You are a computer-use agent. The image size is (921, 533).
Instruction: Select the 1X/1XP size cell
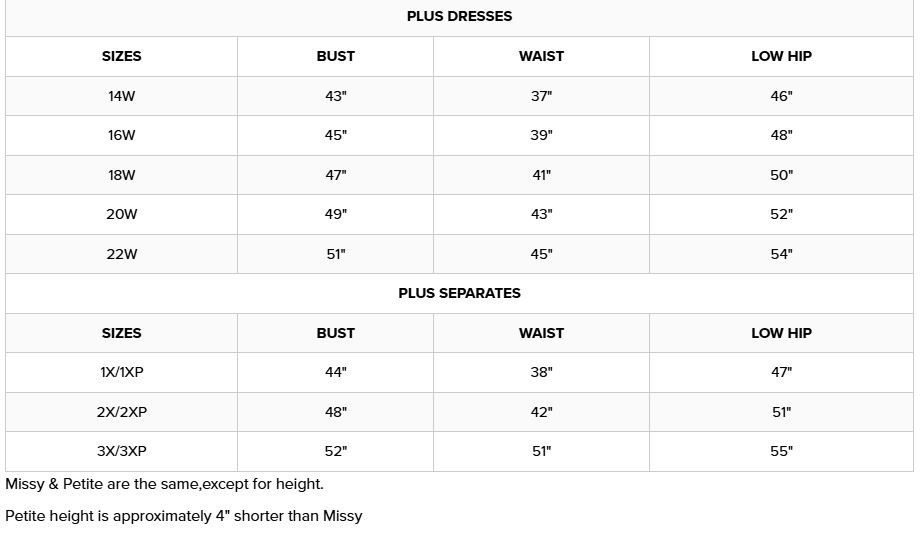tap(121, 372)
